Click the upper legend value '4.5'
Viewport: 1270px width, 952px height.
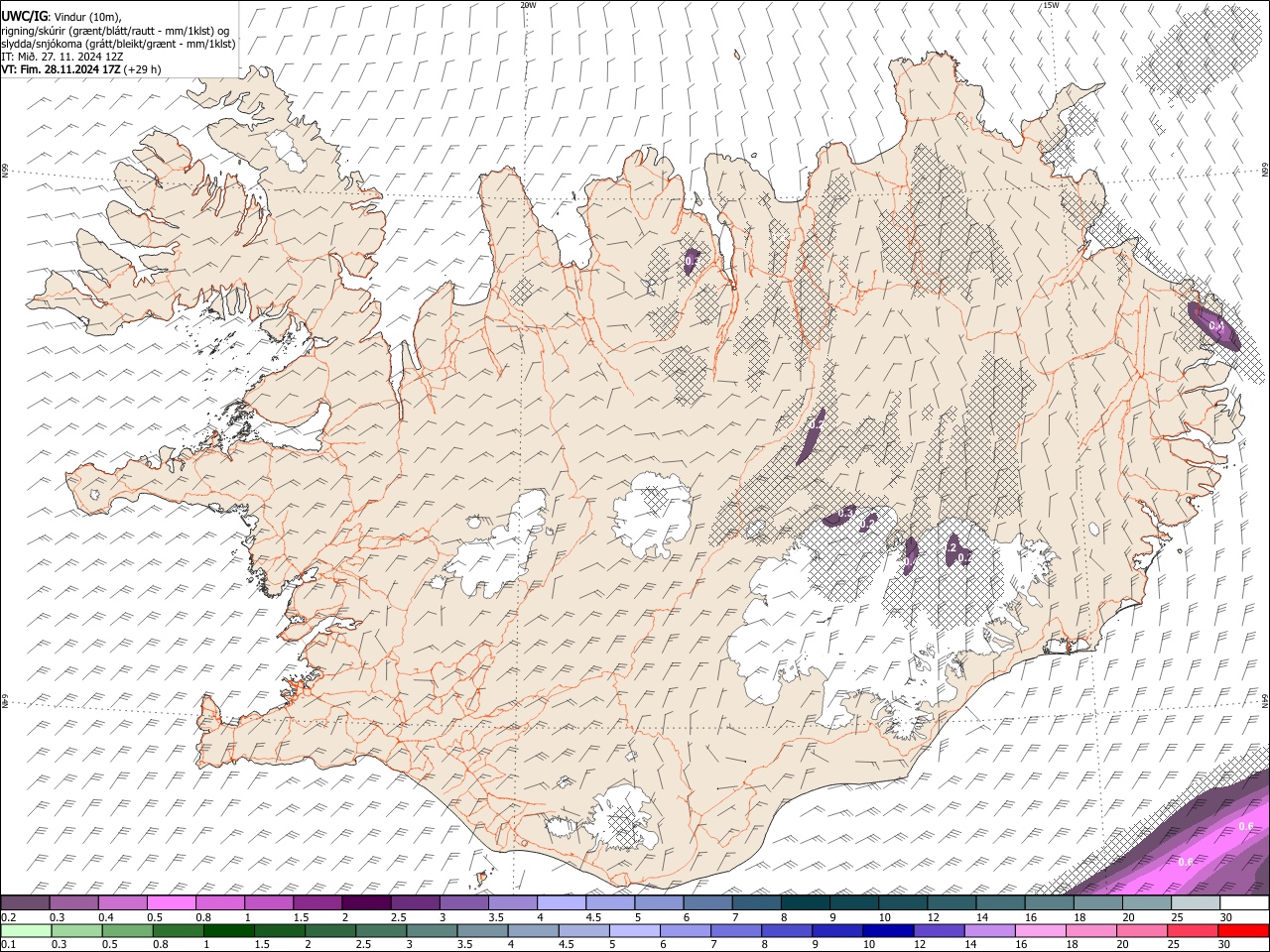tap(592, 917)
